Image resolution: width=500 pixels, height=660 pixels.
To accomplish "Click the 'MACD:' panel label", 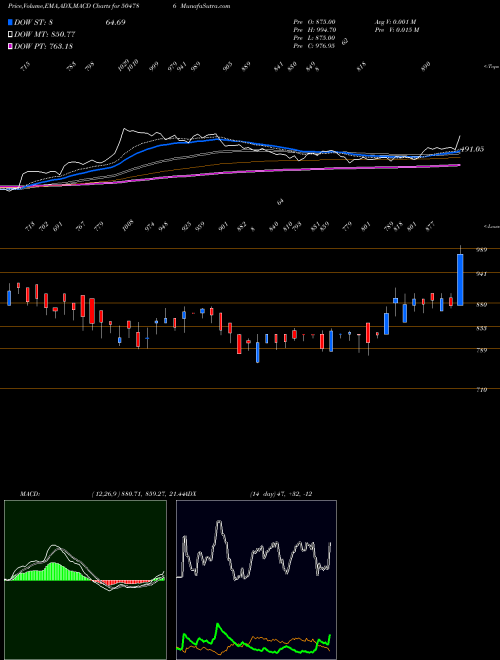I will click(30, 494).
